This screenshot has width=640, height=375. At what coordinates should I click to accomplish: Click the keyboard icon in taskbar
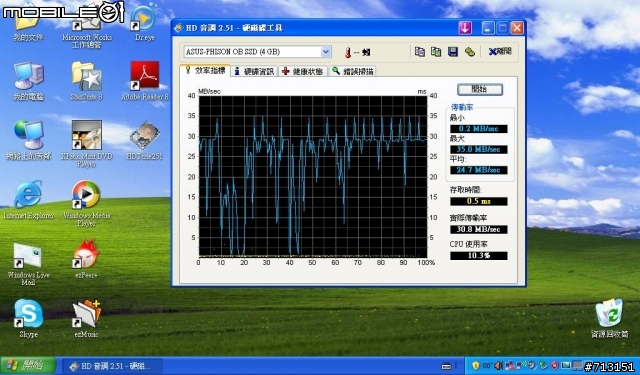[446, 366]
